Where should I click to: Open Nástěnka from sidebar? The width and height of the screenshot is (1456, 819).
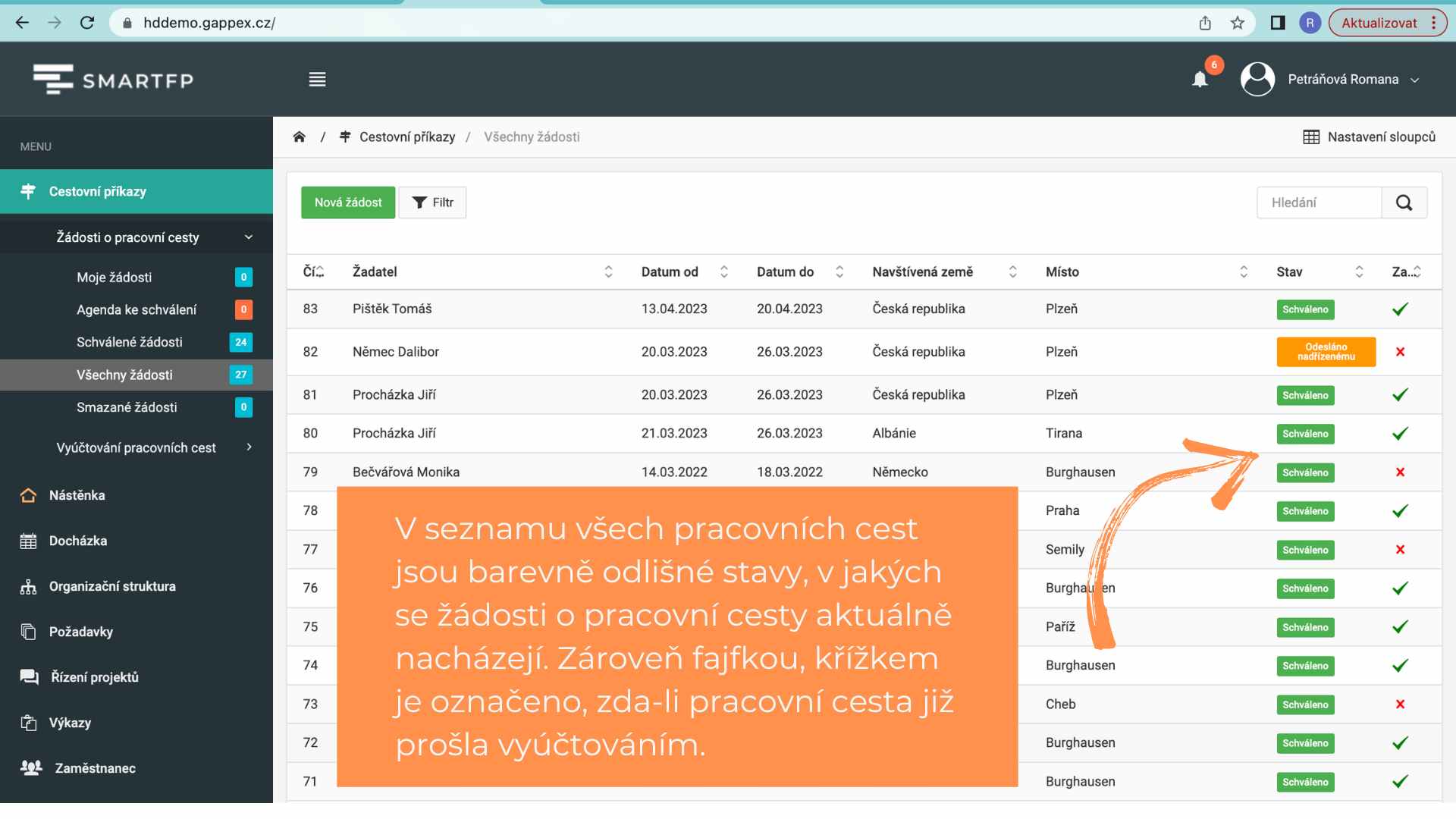click(x=77, y=495)
